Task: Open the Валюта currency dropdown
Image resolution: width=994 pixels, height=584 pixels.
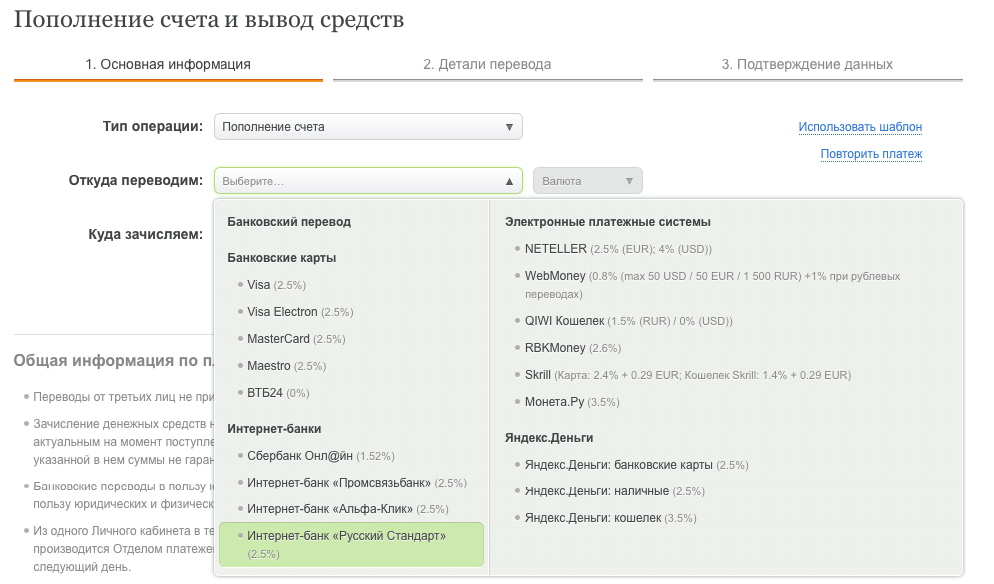Action: pos(587,181)
